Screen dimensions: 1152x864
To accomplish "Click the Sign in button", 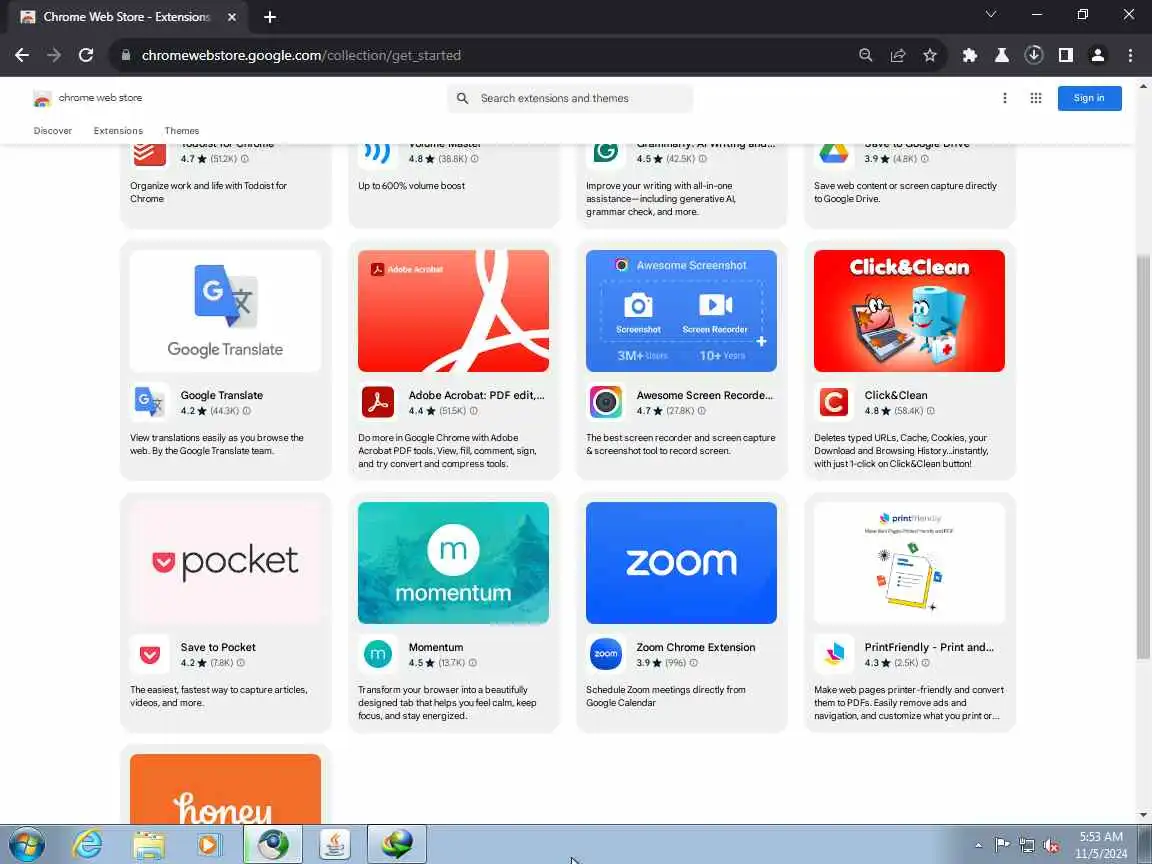I will point(1089,98).
